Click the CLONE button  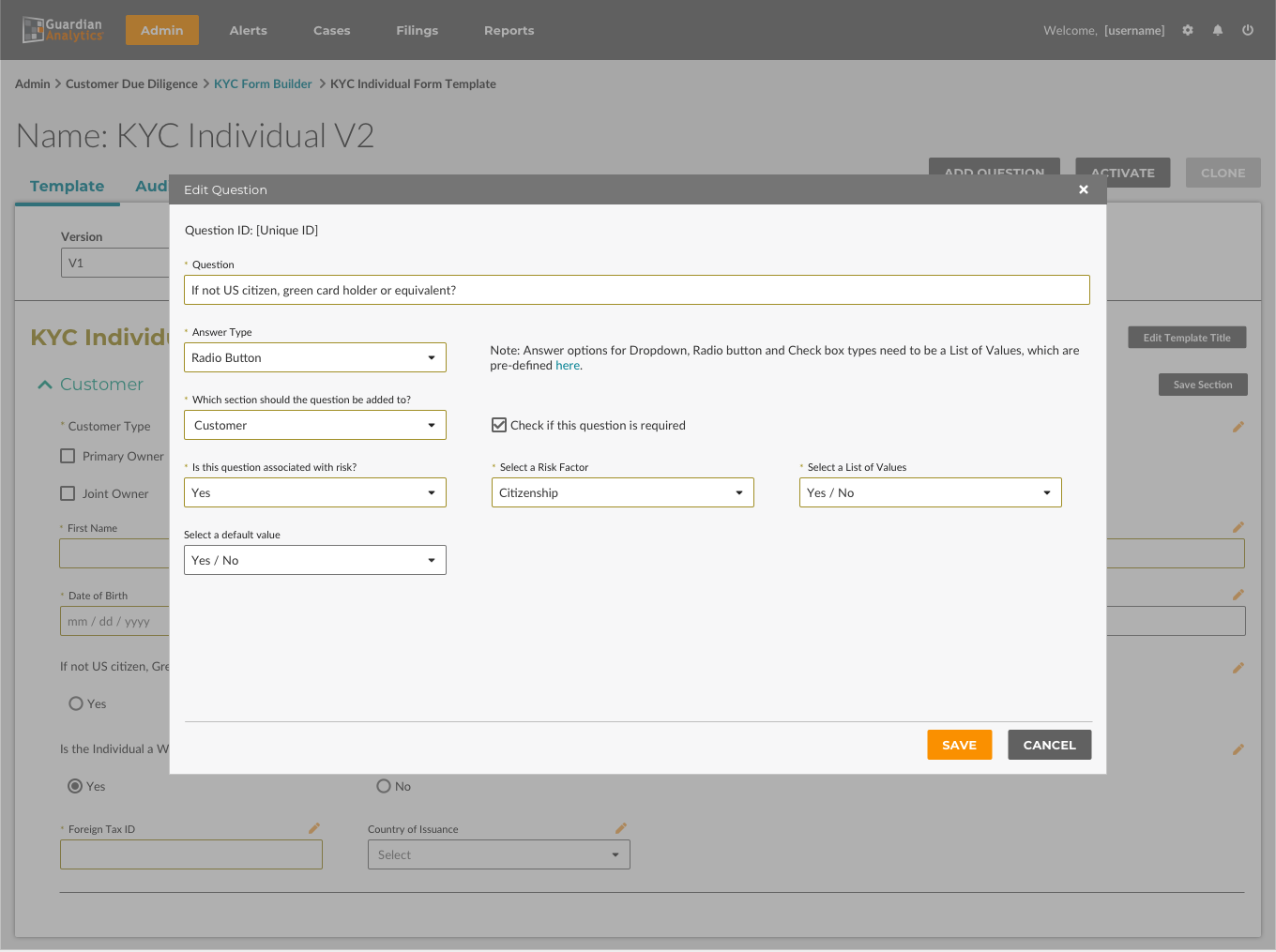tap(1223, 173)
